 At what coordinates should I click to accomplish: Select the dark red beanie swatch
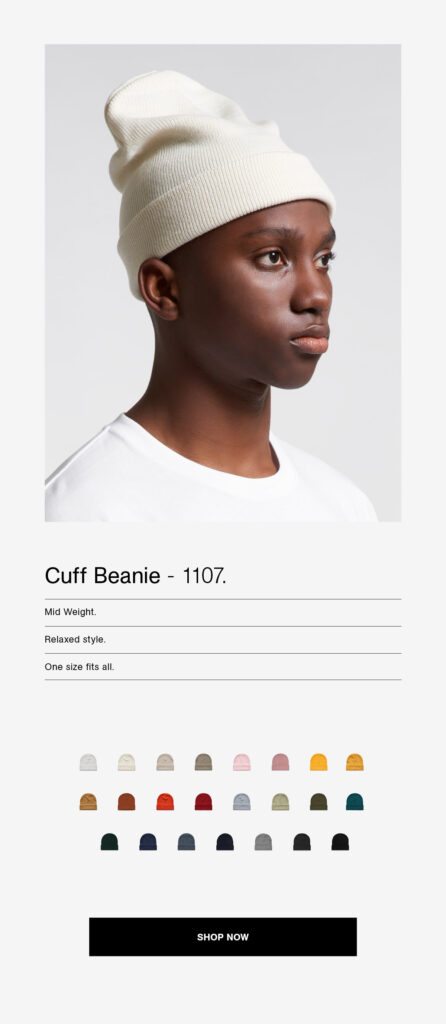click(x=204, y=802)
